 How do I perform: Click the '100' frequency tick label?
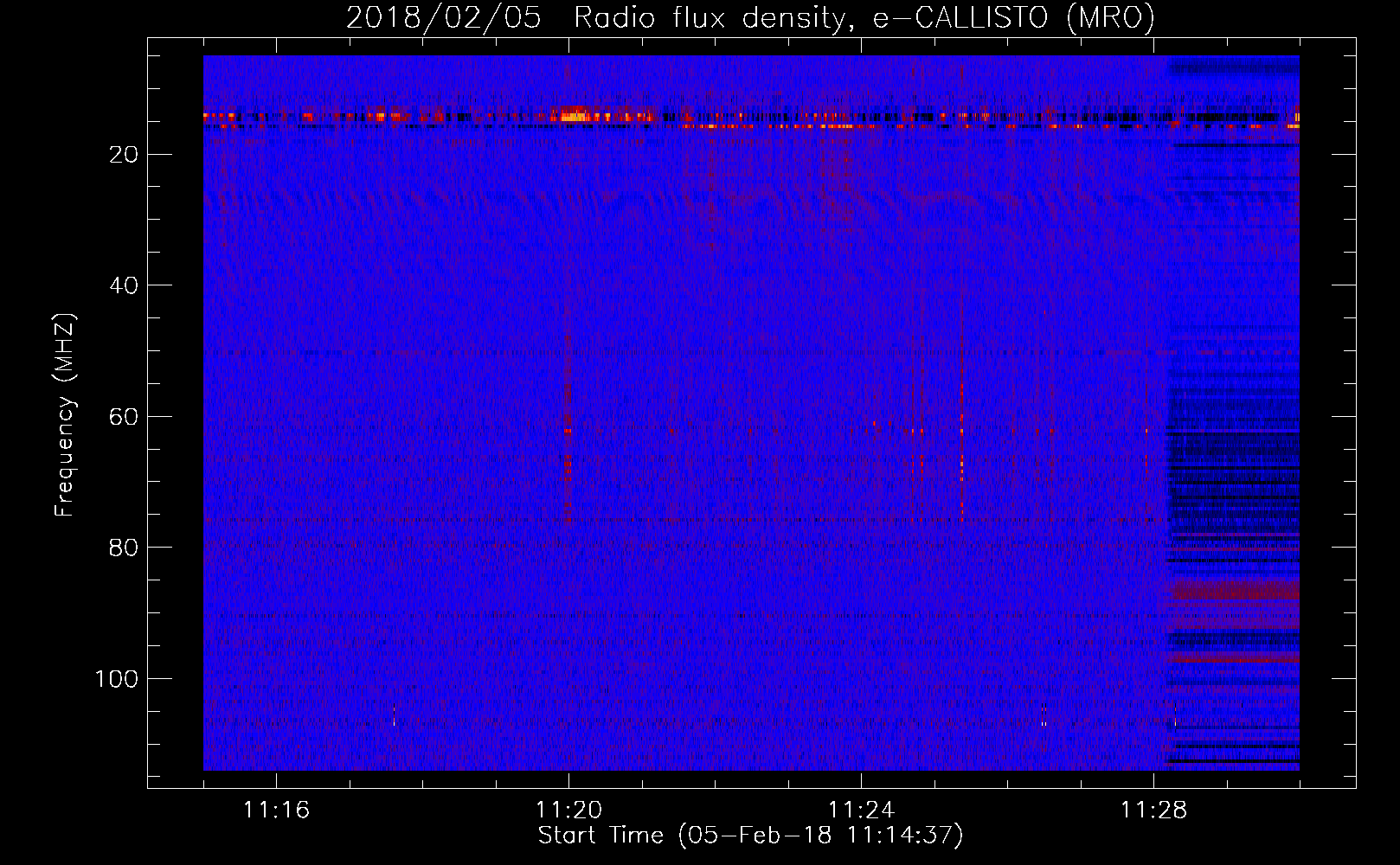coord(117,679)
